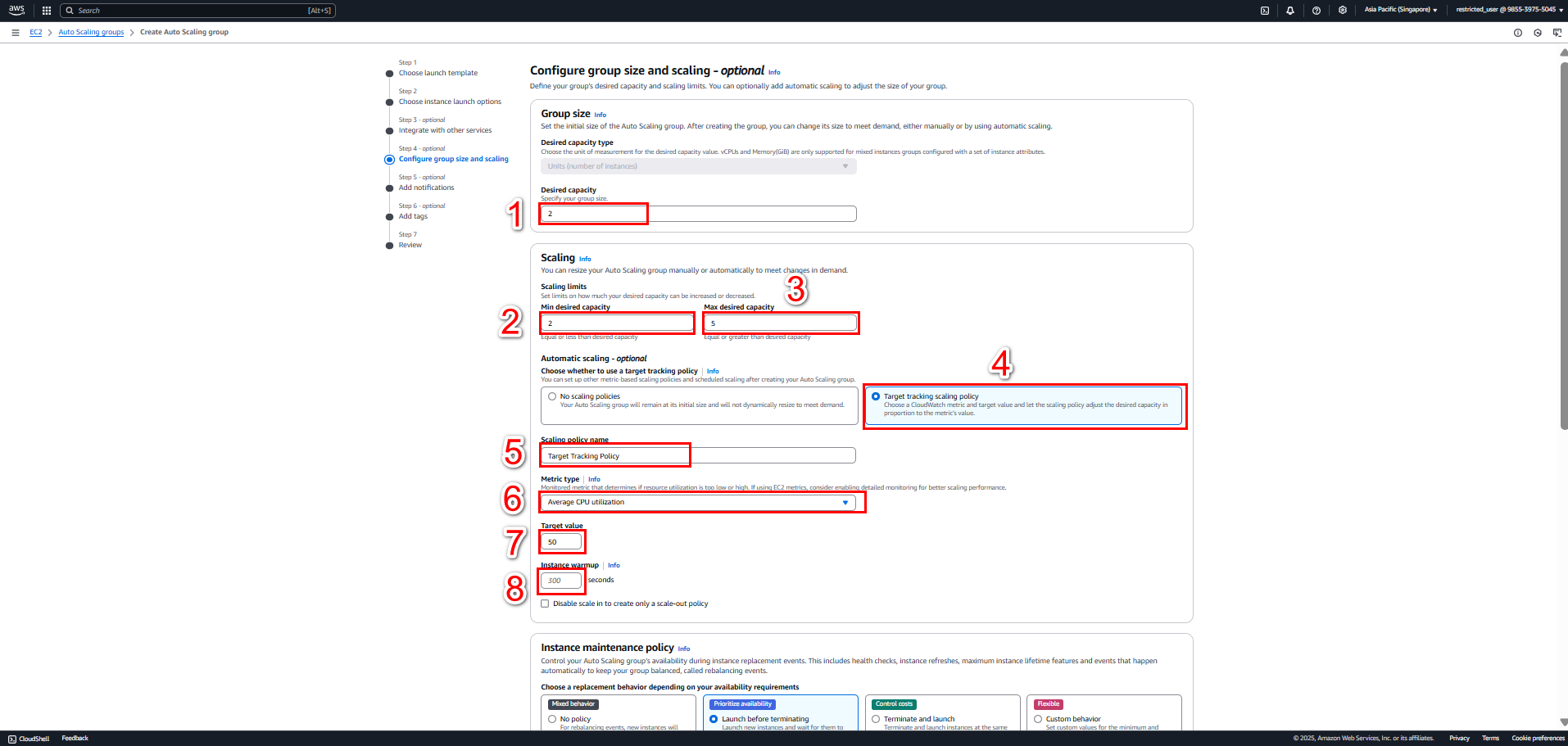
Task: Open the Privacy footer link
Action: (x=1459, y=738)
